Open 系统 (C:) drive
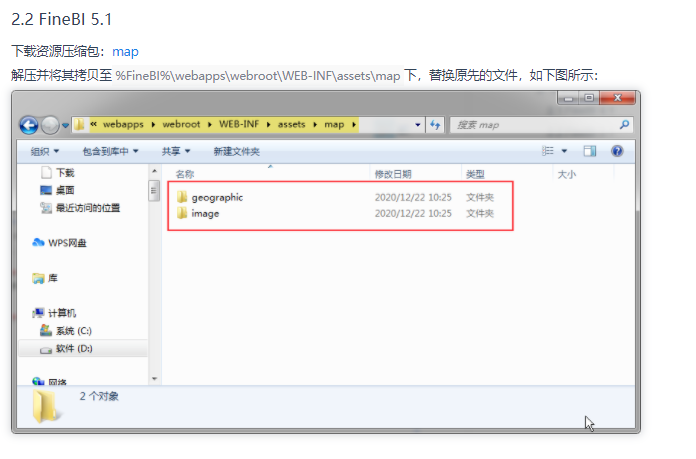The height and width of the screenshot is (459, 696). pyautogui.click(x=74, y=331)
